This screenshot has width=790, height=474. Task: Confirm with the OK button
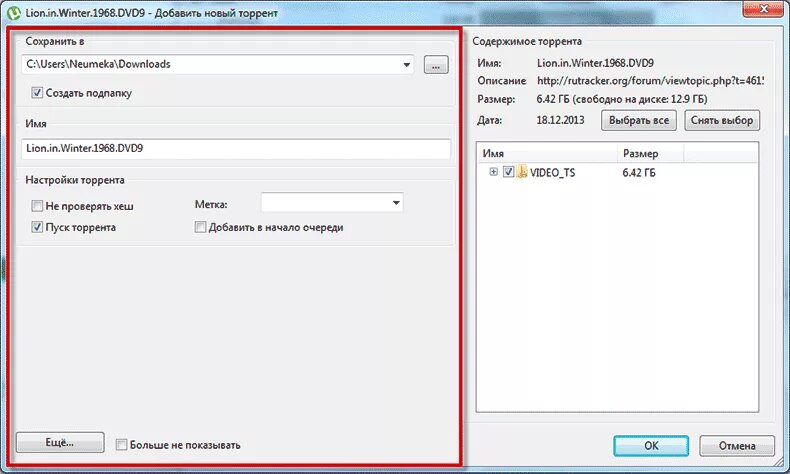click(651, 446)
